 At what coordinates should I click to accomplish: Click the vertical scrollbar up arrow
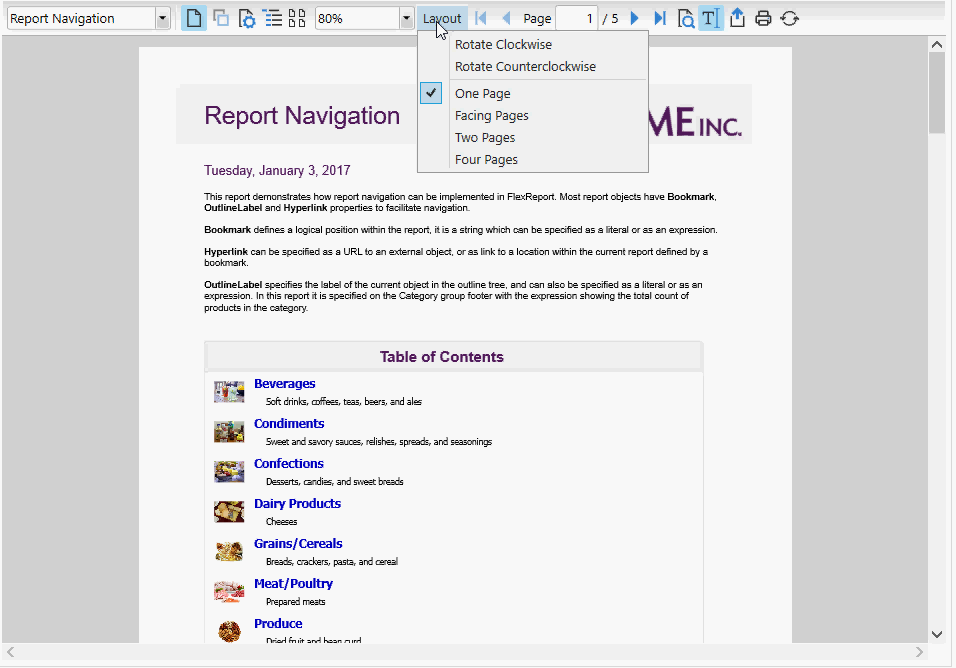(x=937, y=44)
